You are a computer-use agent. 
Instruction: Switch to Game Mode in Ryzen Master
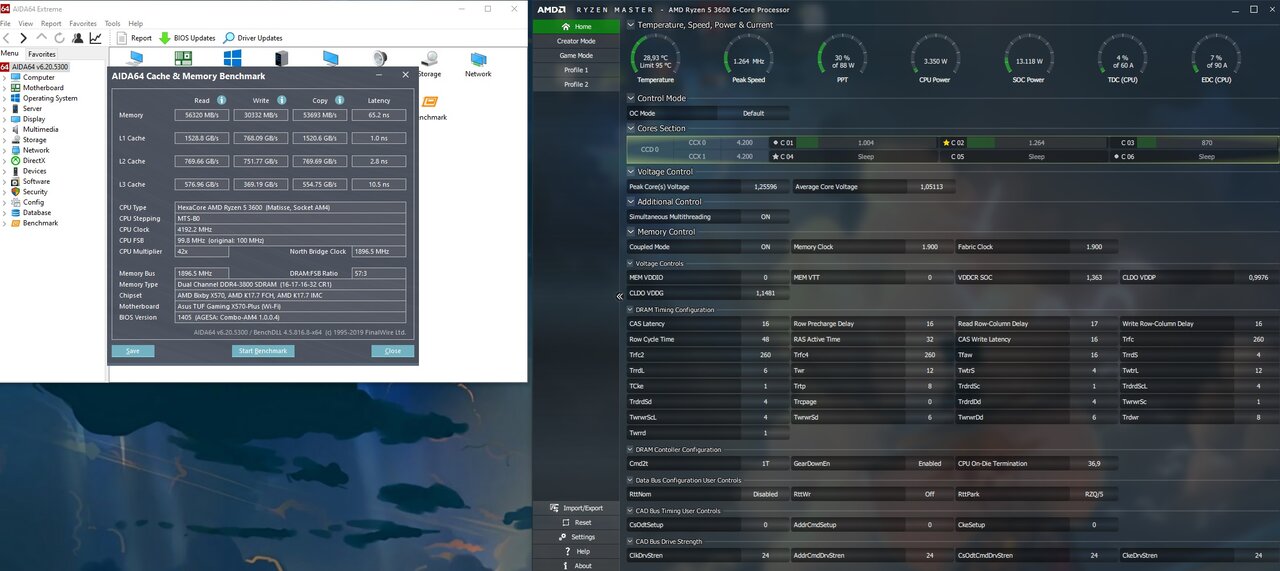[x=576, y=56]
